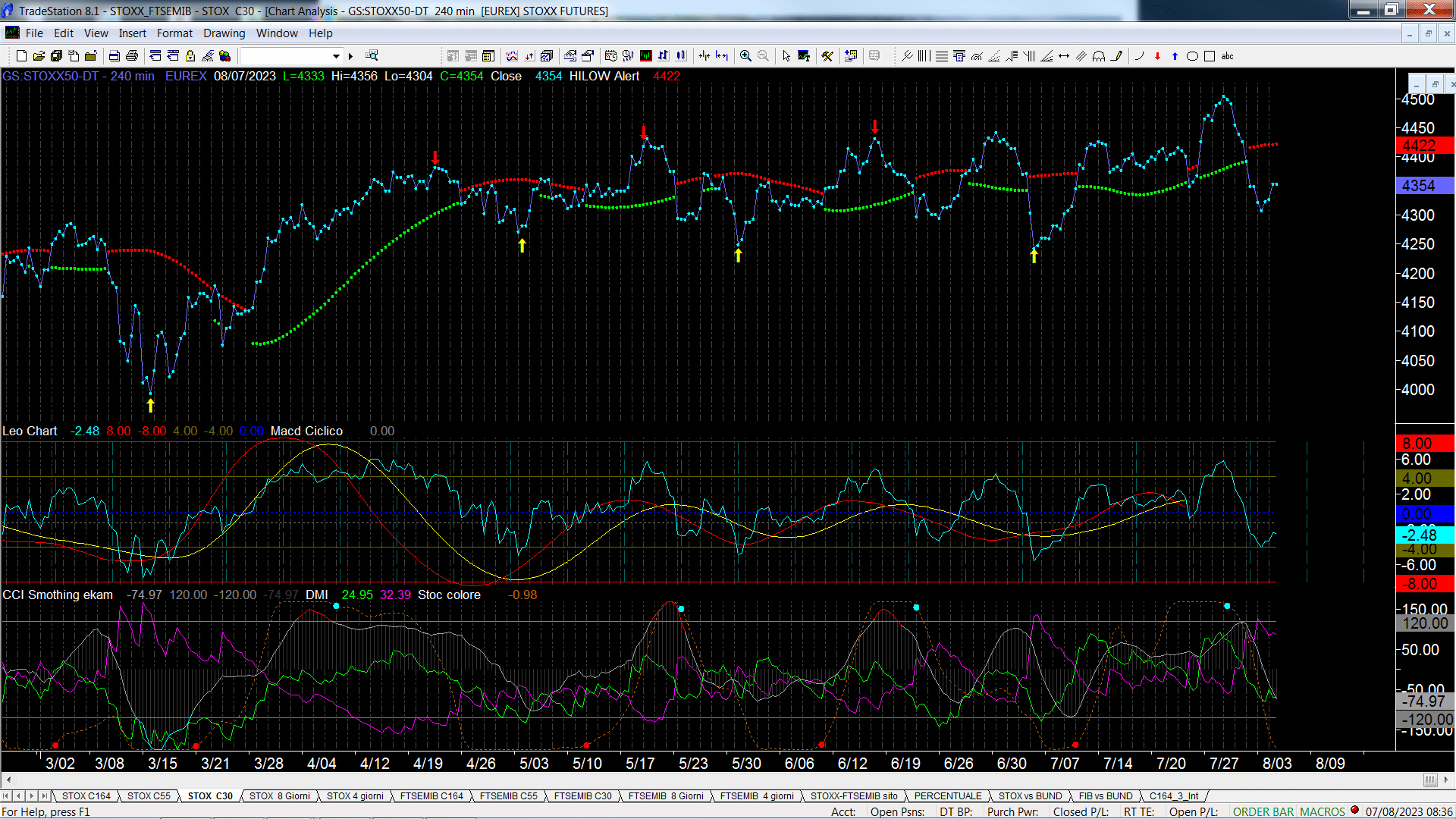
Task: Switch to the STOX C164 tab
Action: [86, 796]
